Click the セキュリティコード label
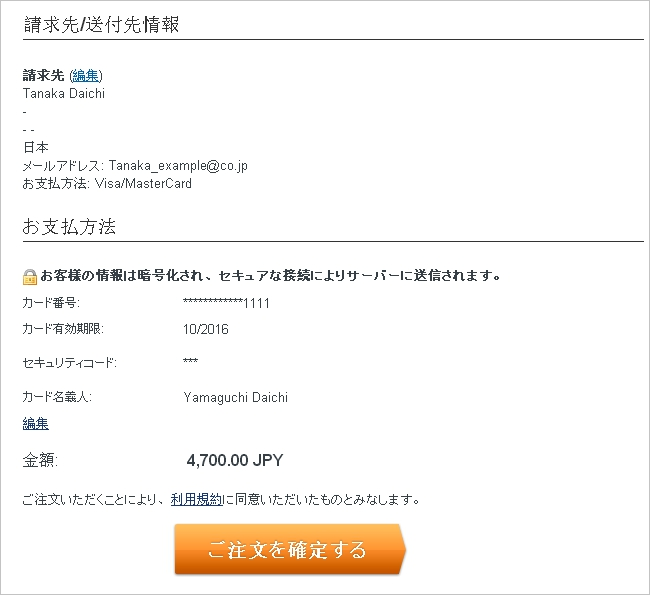Image resolution: width=650 pixels, height=595 pixels. pyautogui.click(x=69, y=362)
